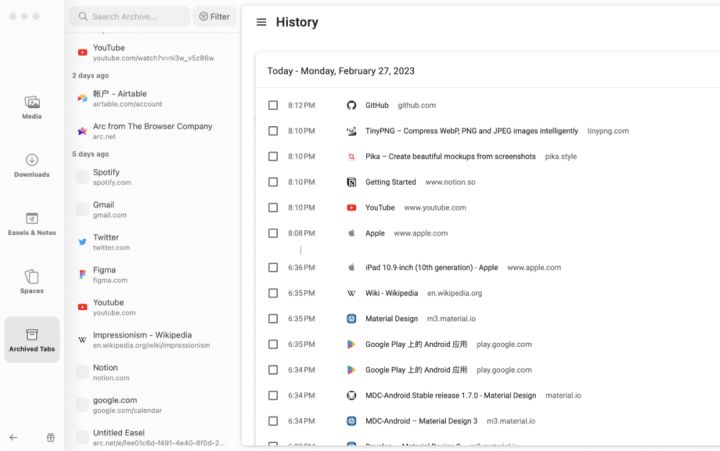Check the Getting Started entry checkbox
The width and height of the screenshot is (720, 451).
(x=273, y=182)
